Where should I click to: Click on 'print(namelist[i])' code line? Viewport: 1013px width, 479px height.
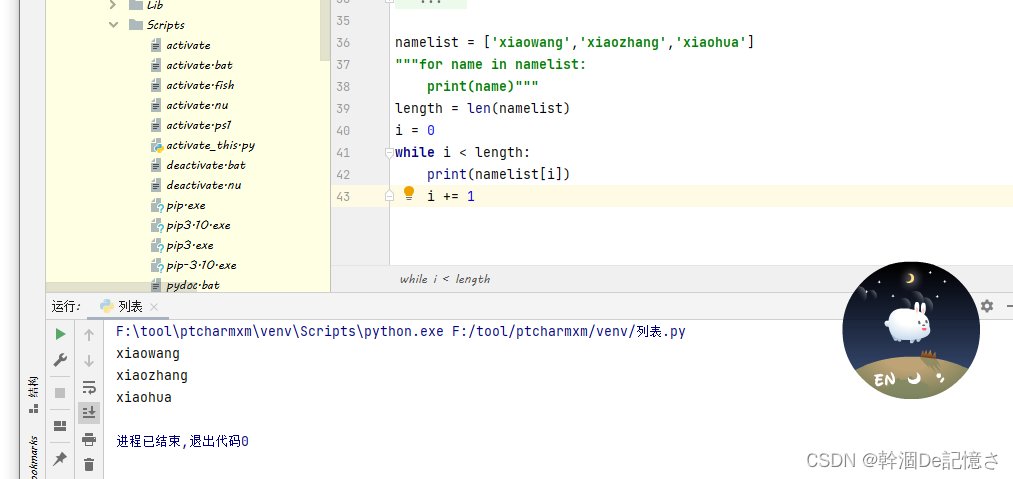click(498, 174)
